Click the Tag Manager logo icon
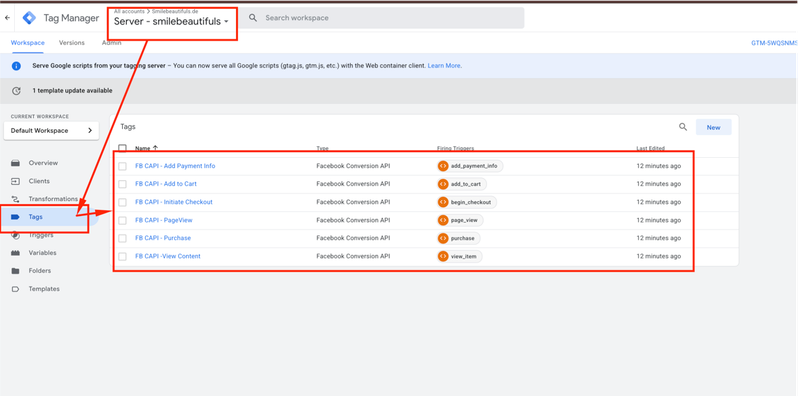This screenshot has height=396, width=798. coord(30,18)
